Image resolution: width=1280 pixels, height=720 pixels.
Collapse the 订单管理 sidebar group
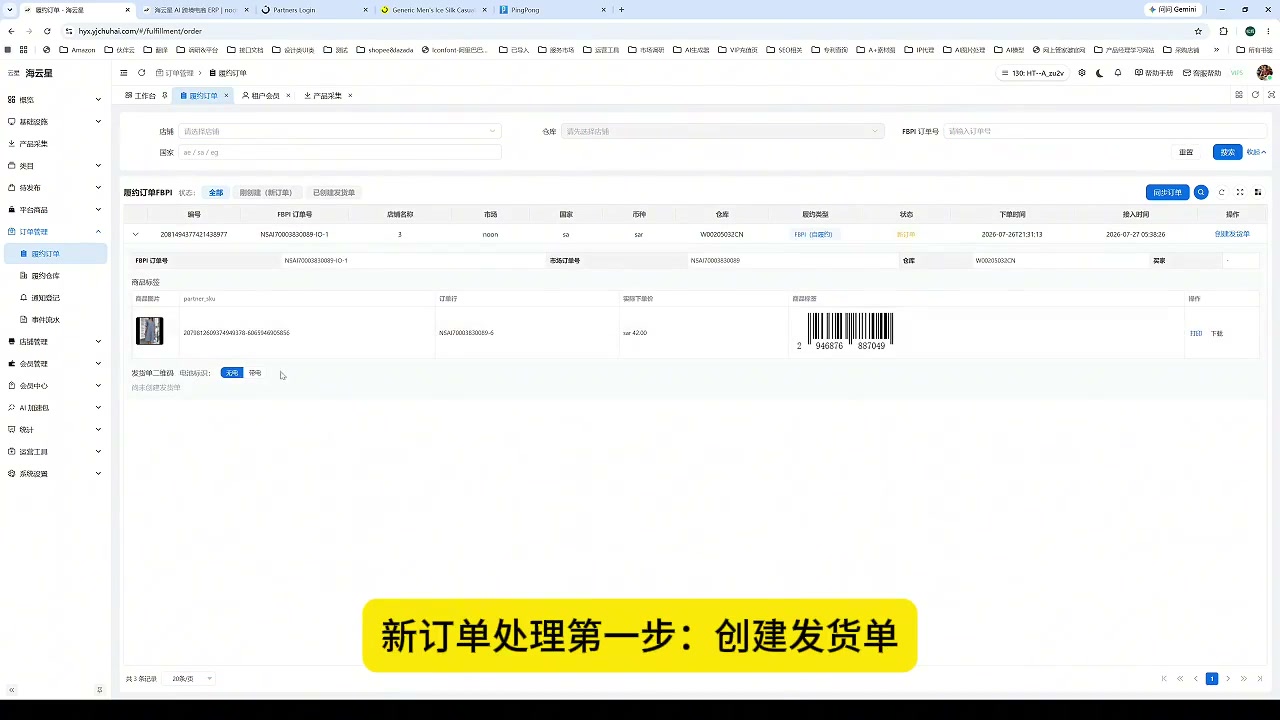point(55,231)
